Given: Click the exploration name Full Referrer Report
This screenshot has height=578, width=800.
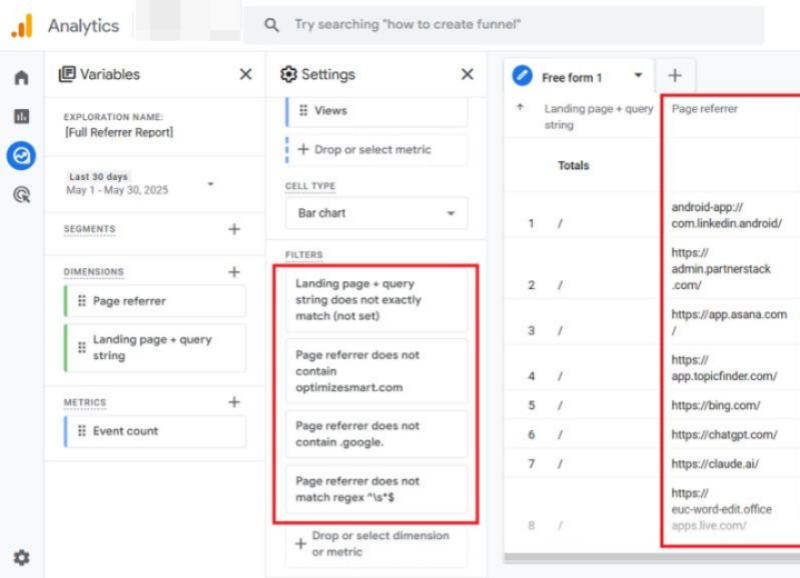Looking at the screenshot, I should pos(119,133).
